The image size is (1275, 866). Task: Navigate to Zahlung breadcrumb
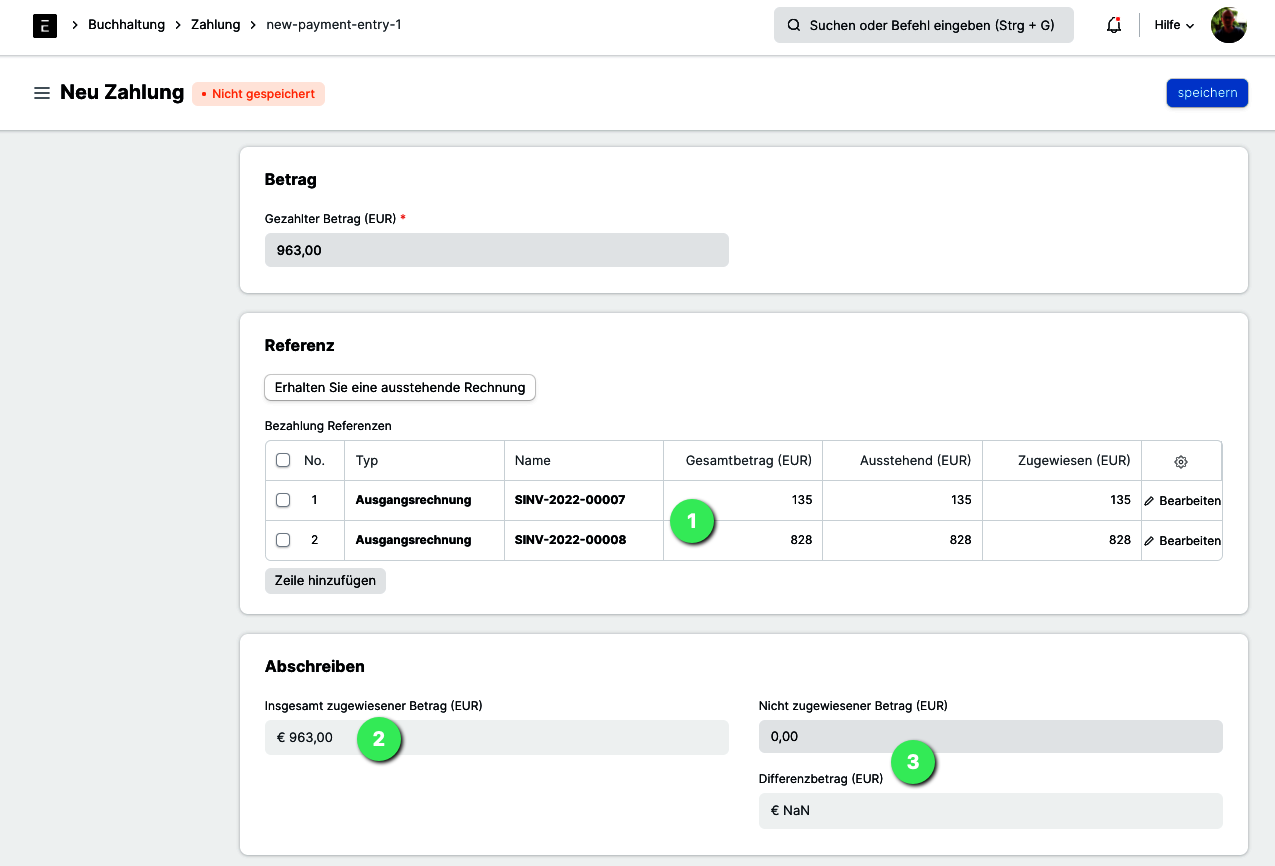215,24
